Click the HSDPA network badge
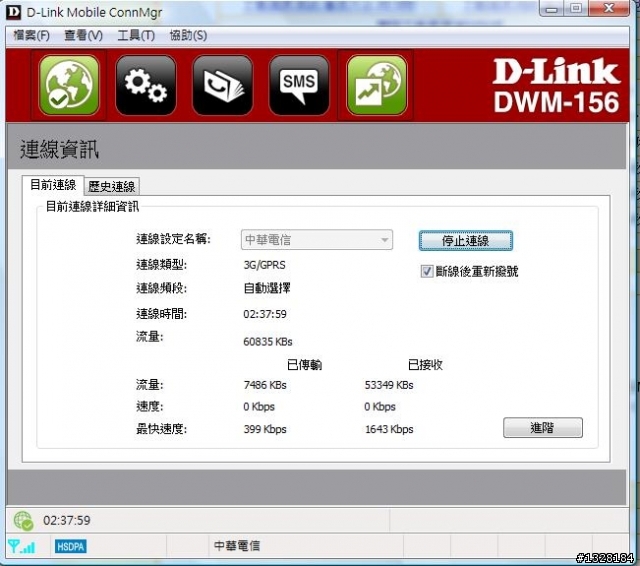 (x=71, y=546)
